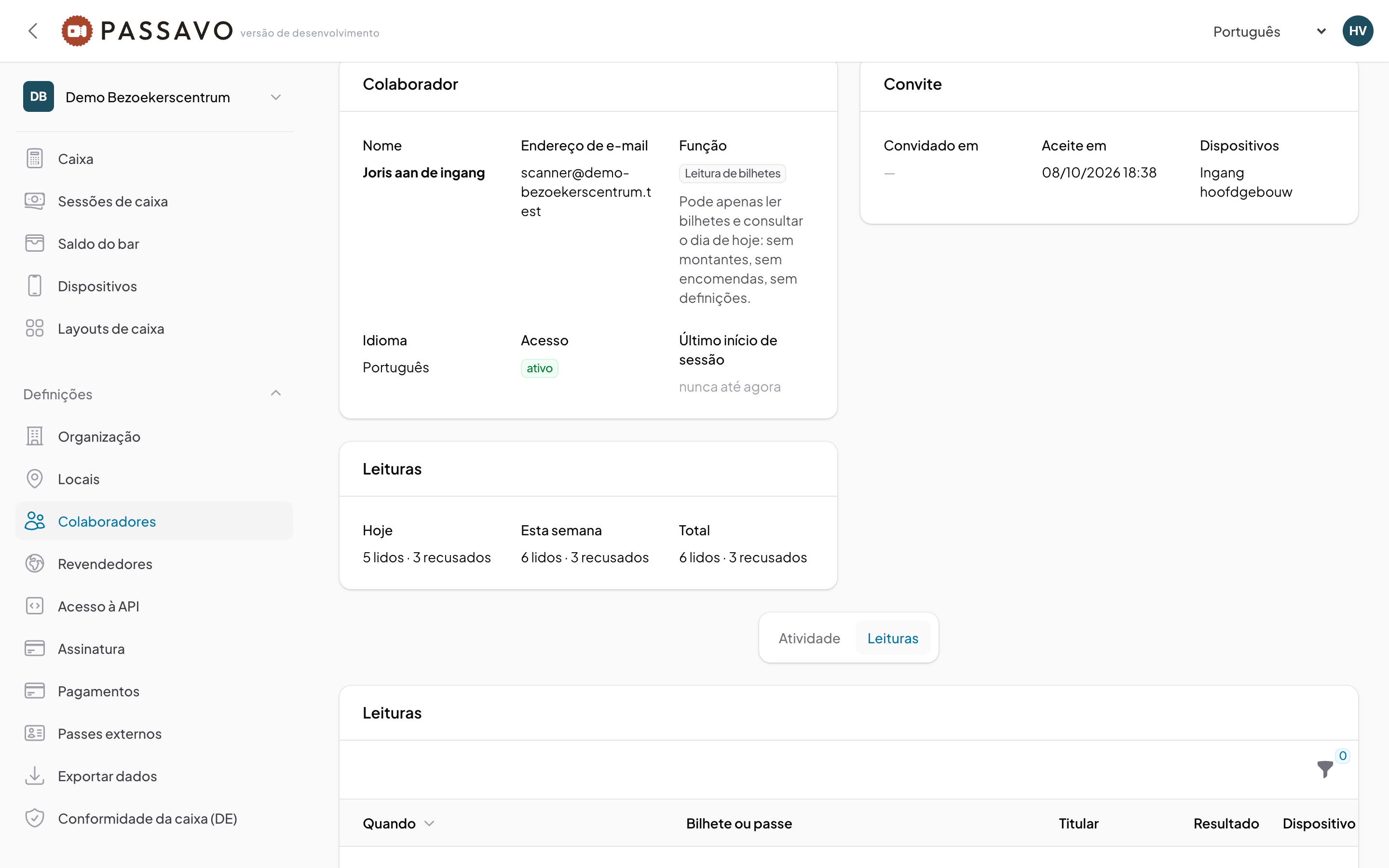Click the Passes externos ID icon
Viewport: 1389px width, 868px height.
pos(34,733)
